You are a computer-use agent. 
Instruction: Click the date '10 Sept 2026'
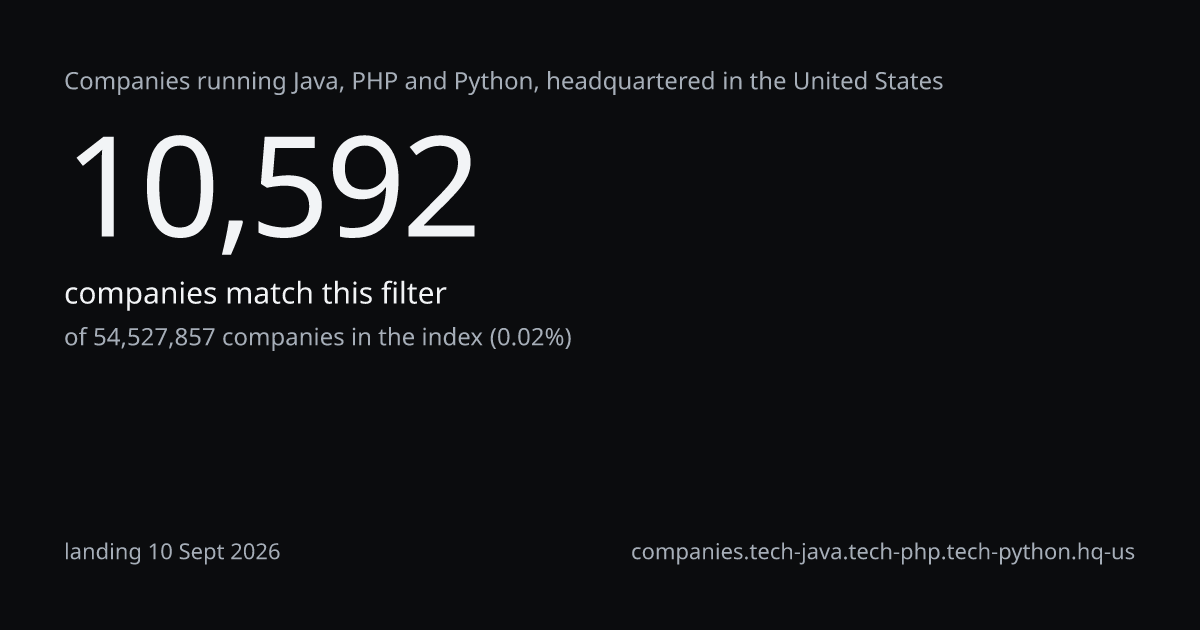tap(214, 552)
